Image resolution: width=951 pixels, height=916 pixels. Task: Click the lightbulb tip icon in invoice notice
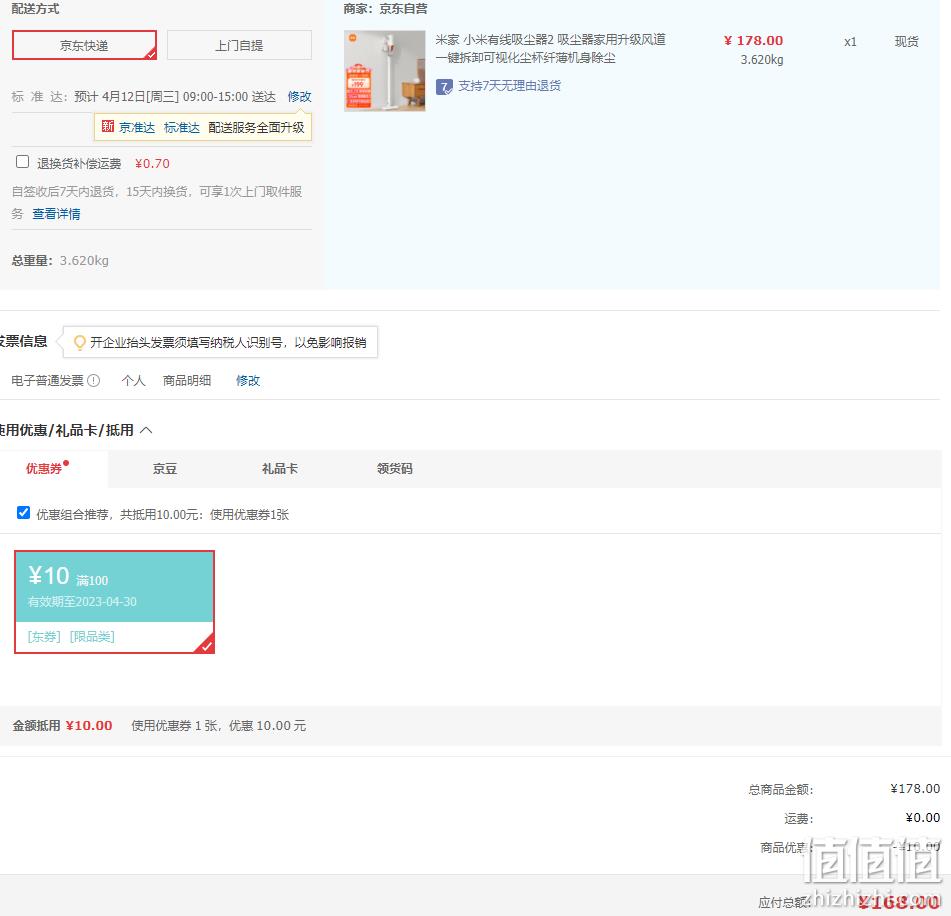(x=79, y=343)
